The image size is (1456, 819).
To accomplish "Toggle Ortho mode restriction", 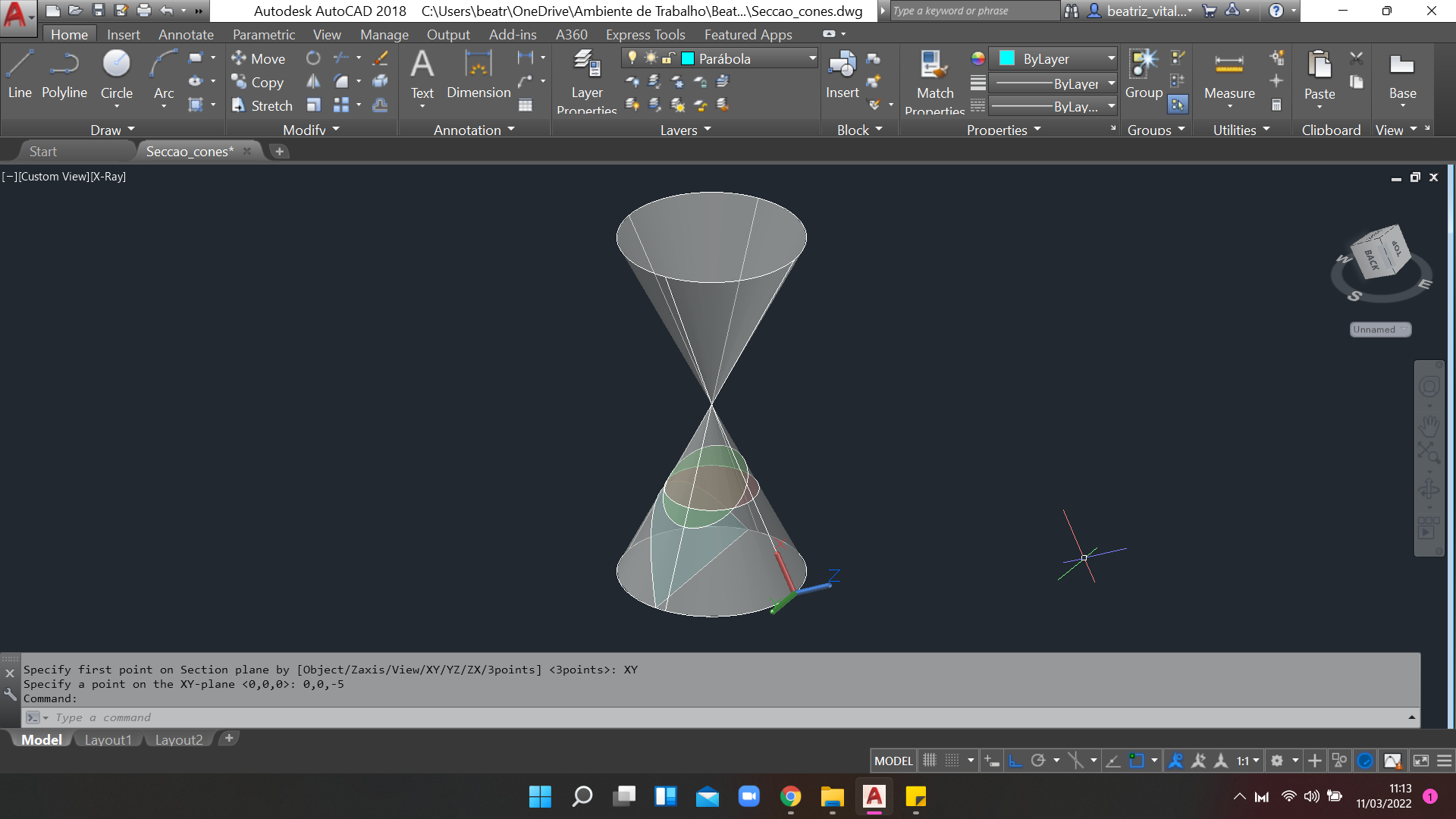I will 1015,761.
